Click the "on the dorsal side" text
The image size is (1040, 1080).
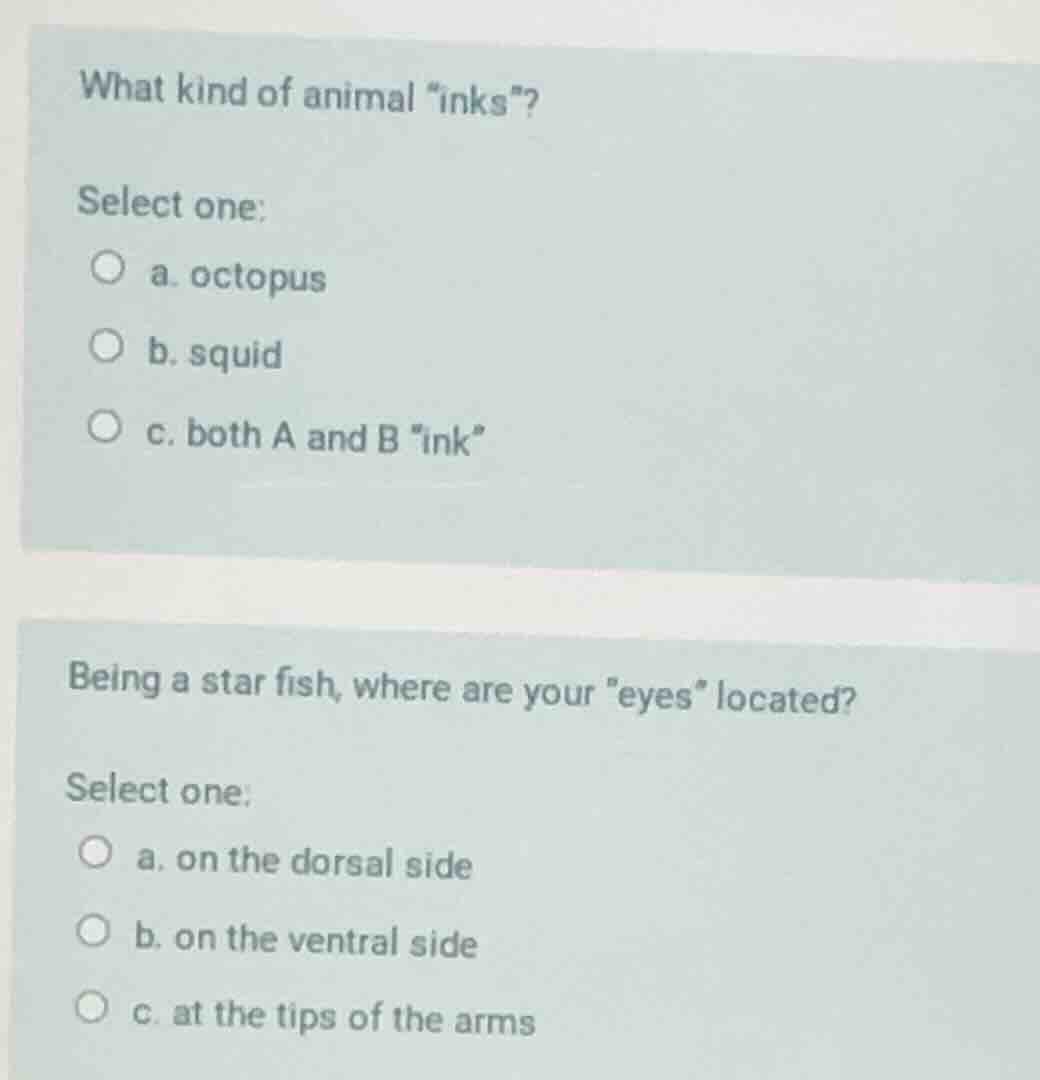click(x=305, y=864)
